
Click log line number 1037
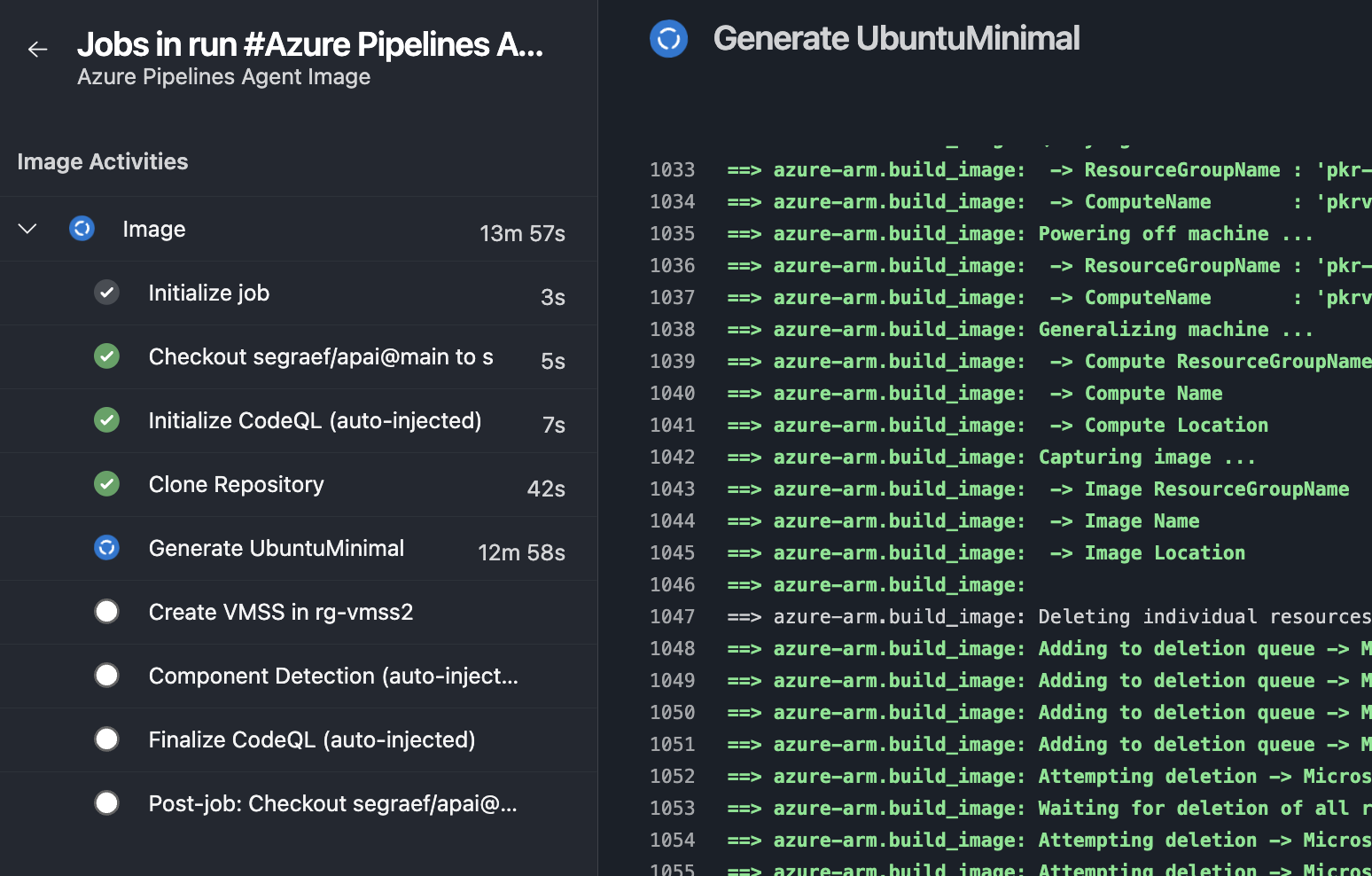672,298
